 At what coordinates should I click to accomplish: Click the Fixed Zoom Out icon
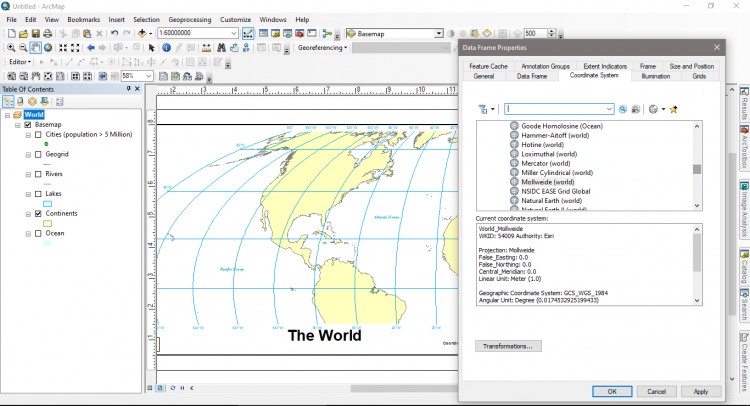[75, 48]
